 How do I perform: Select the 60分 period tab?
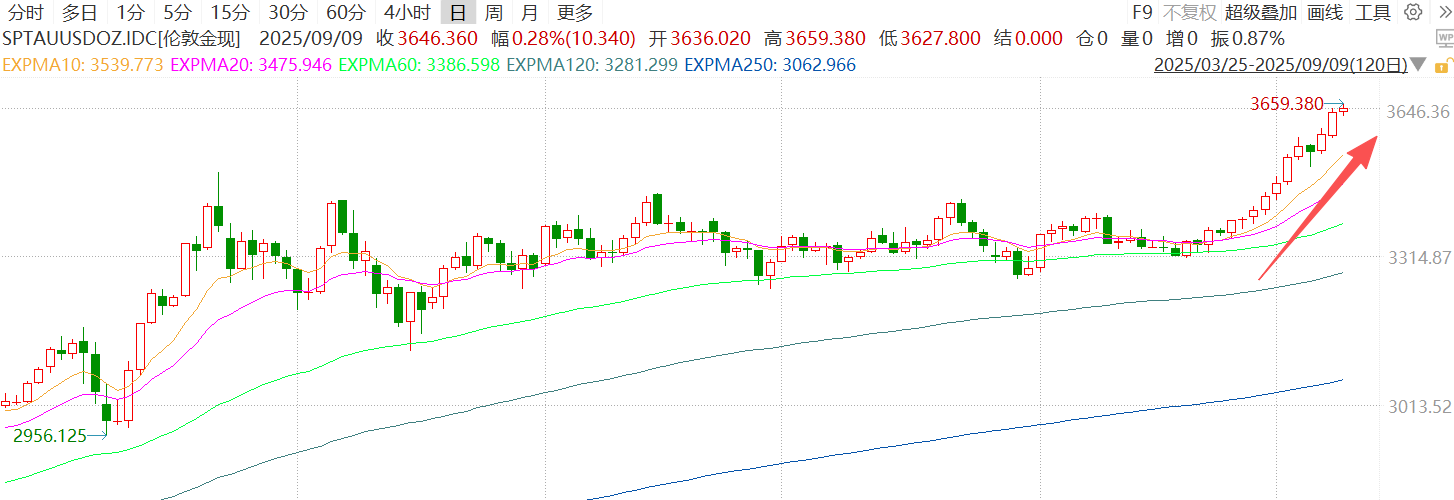pos(346,13)
